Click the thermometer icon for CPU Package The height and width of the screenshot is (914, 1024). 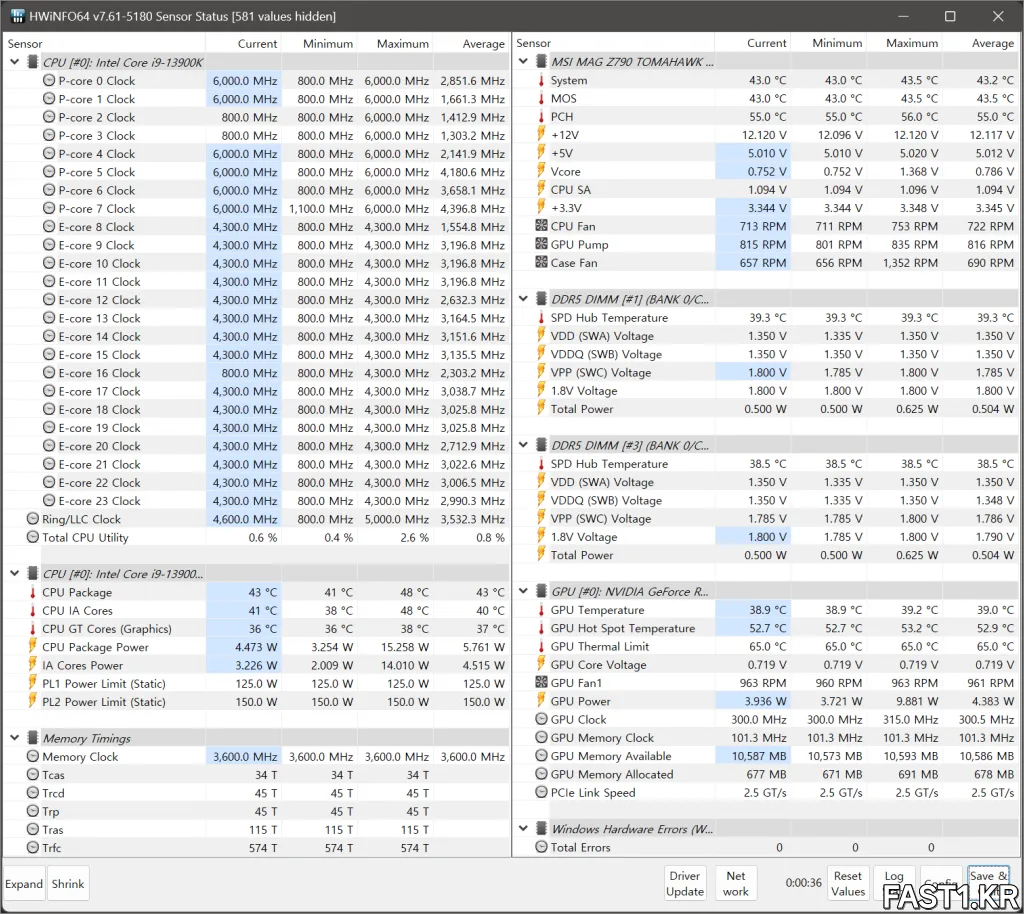click(33, 592)
